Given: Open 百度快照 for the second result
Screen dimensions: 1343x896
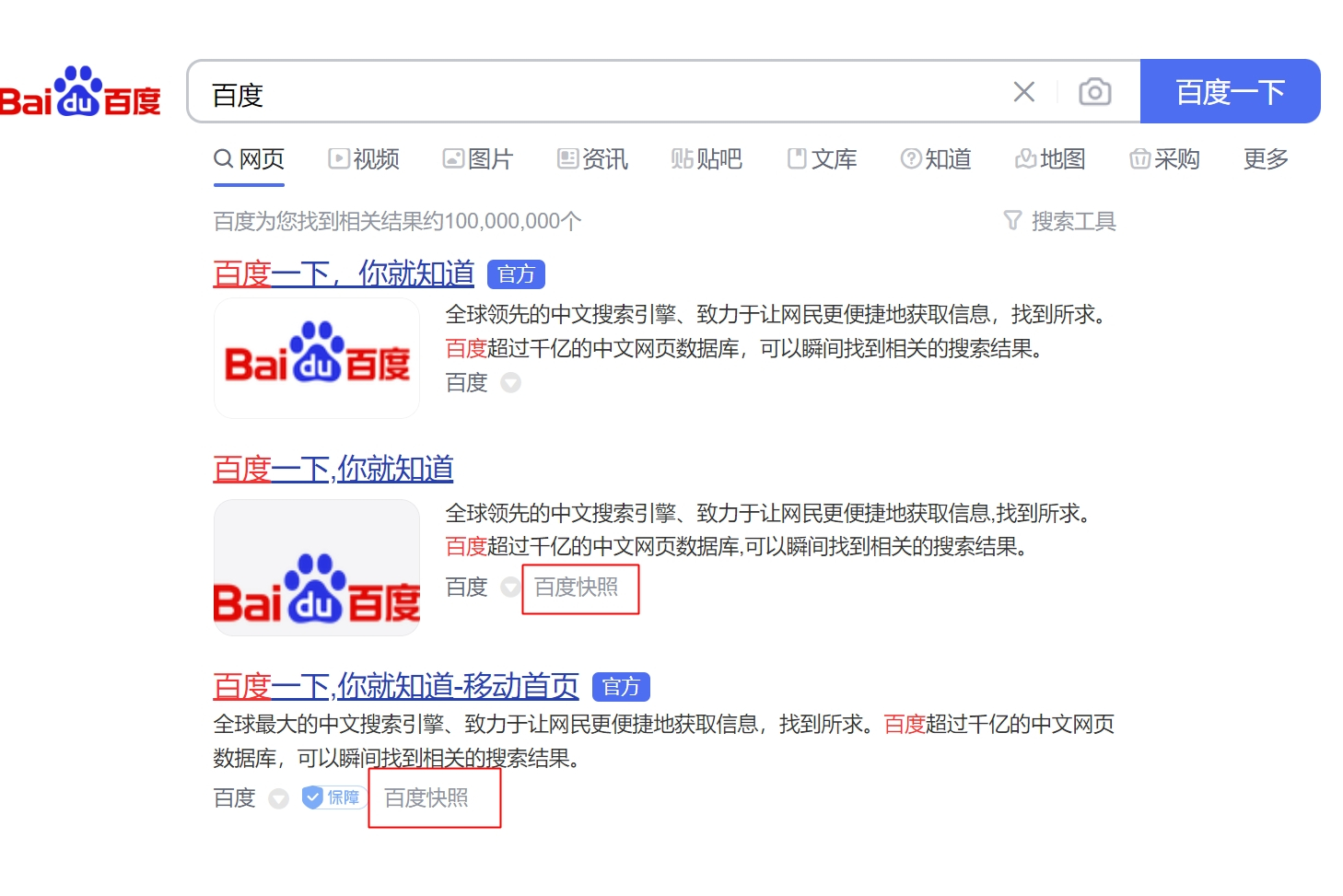Looking at the screenshot, I should tap(577, 587).
